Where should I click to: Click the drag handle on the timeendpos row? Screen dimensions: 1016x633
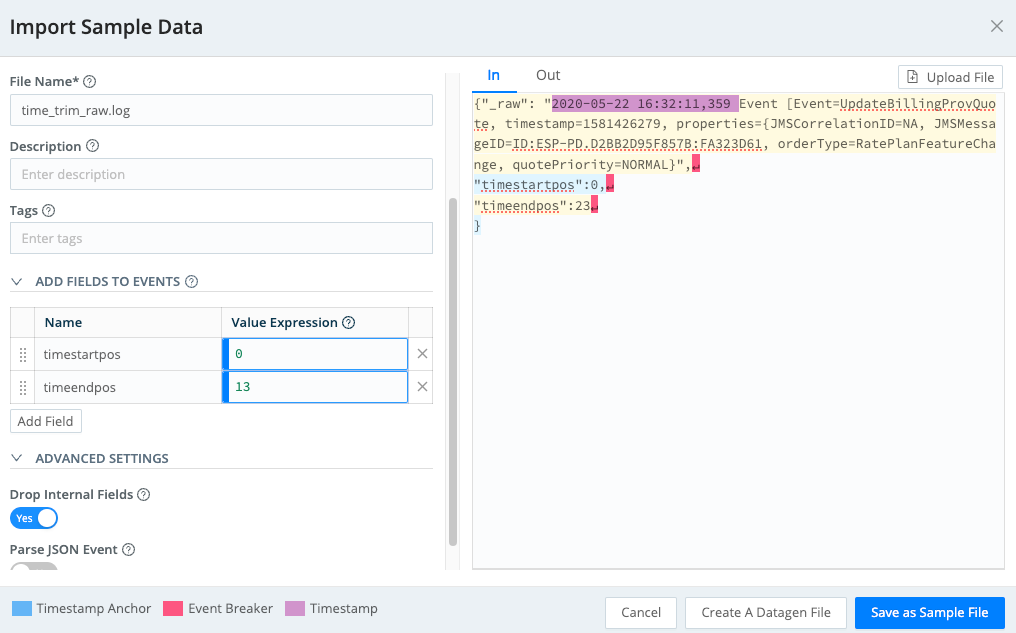pos(22,387)
